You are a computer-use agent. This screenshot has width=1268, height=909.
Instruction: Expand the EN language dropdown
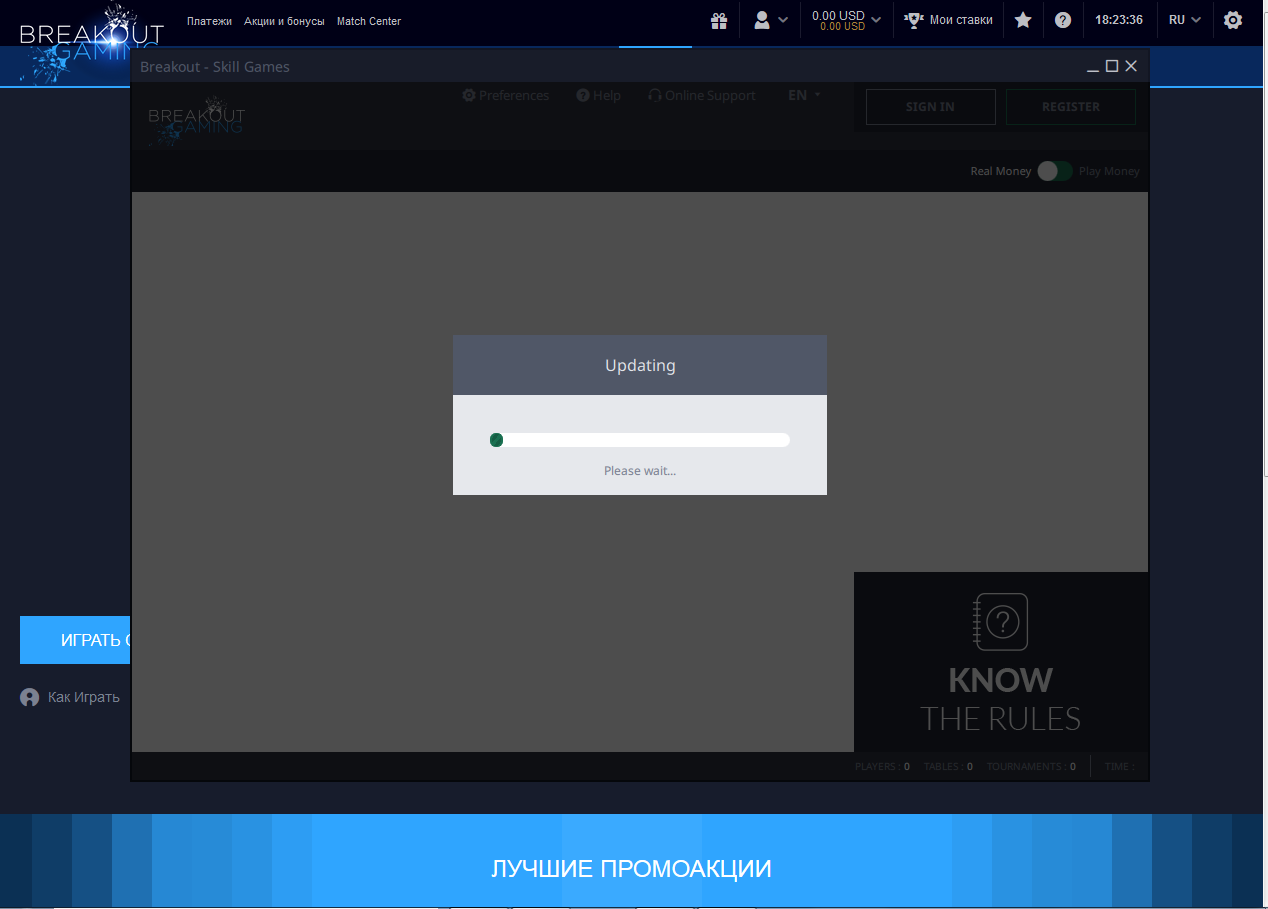[x=803, y=95]
